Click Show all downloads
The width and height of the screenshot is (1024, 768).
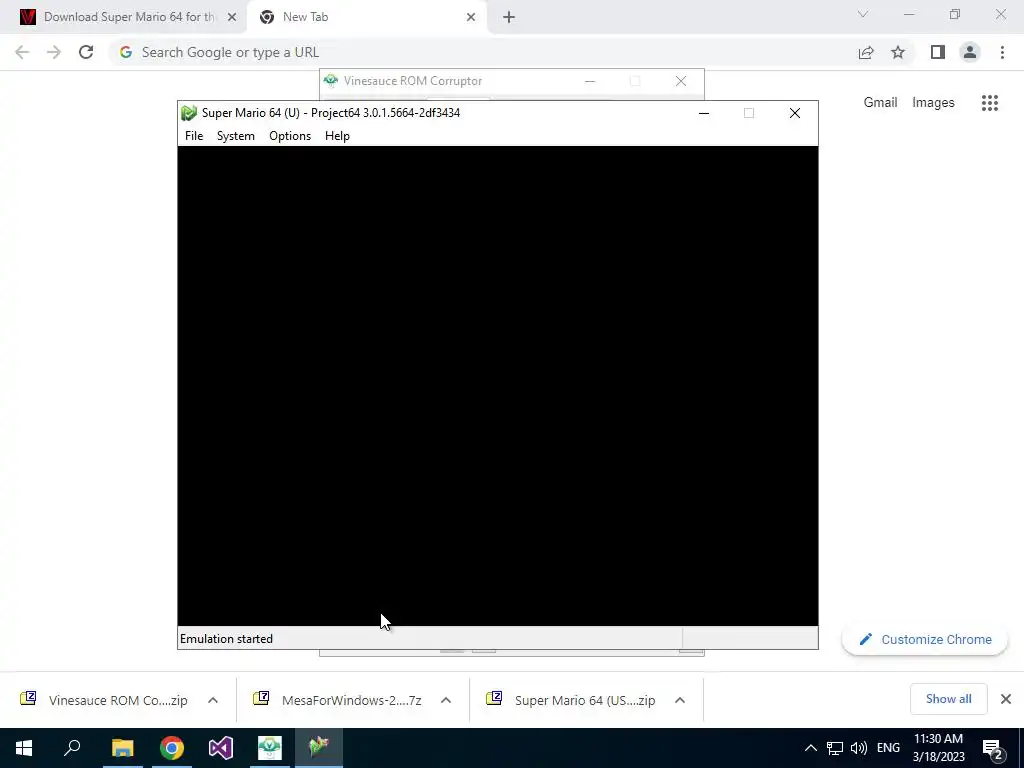[x=948, y=699]
